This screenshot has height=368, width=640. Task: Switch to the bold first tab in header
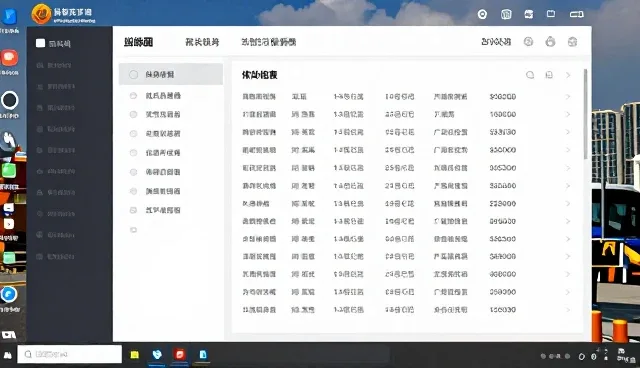pyautogui.click(x=138, y=42)
